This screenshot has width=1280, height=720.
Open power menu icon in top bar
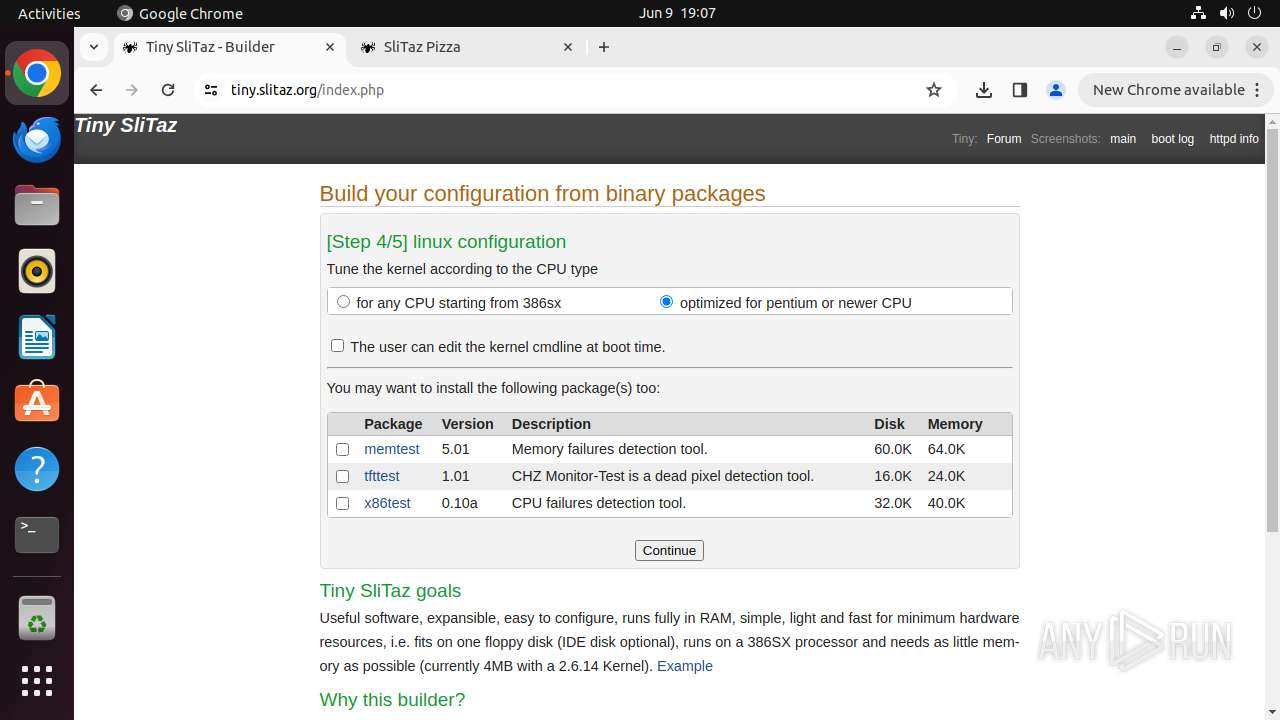coord(1254,13)
